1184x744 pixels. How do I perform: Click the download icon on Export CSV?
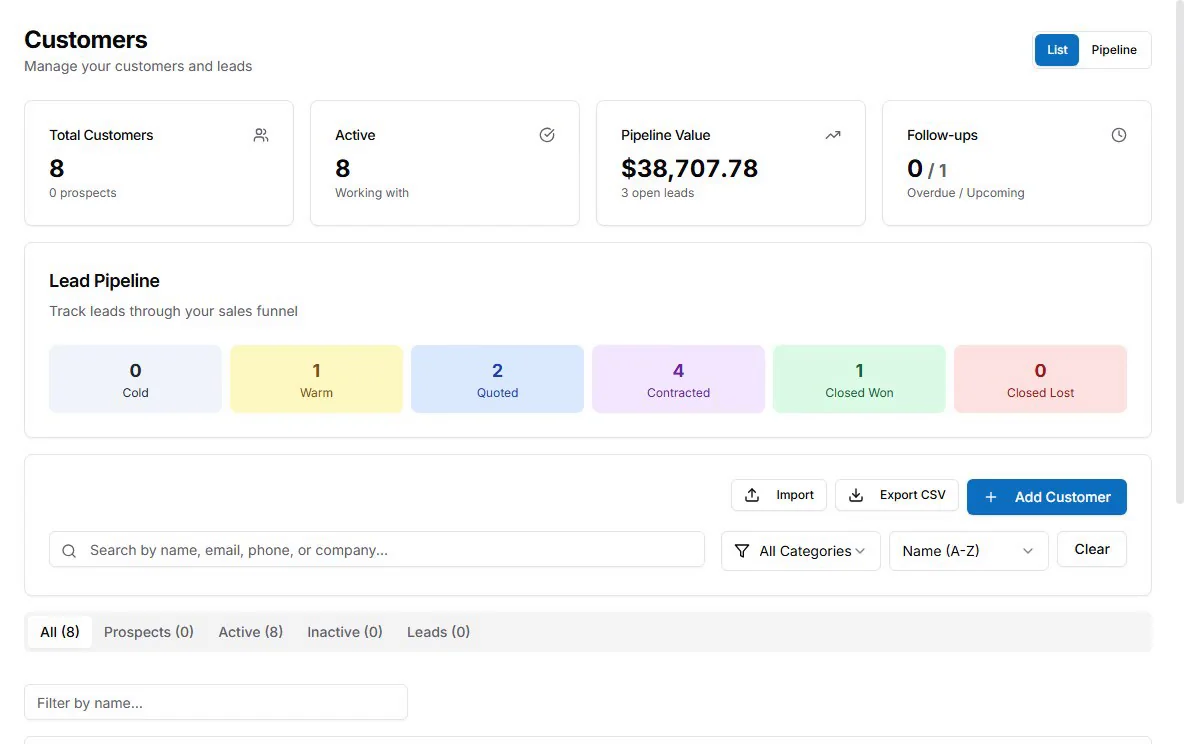[856, 495]
